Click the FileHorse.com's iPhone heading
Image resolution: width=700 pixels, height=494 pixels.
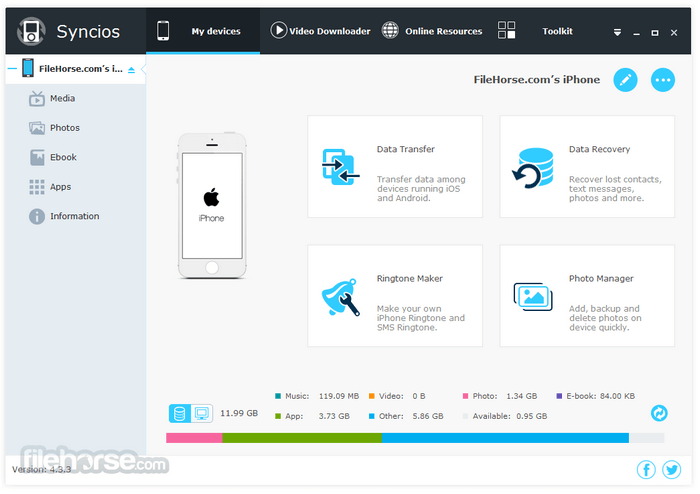(x=537, y=80)
